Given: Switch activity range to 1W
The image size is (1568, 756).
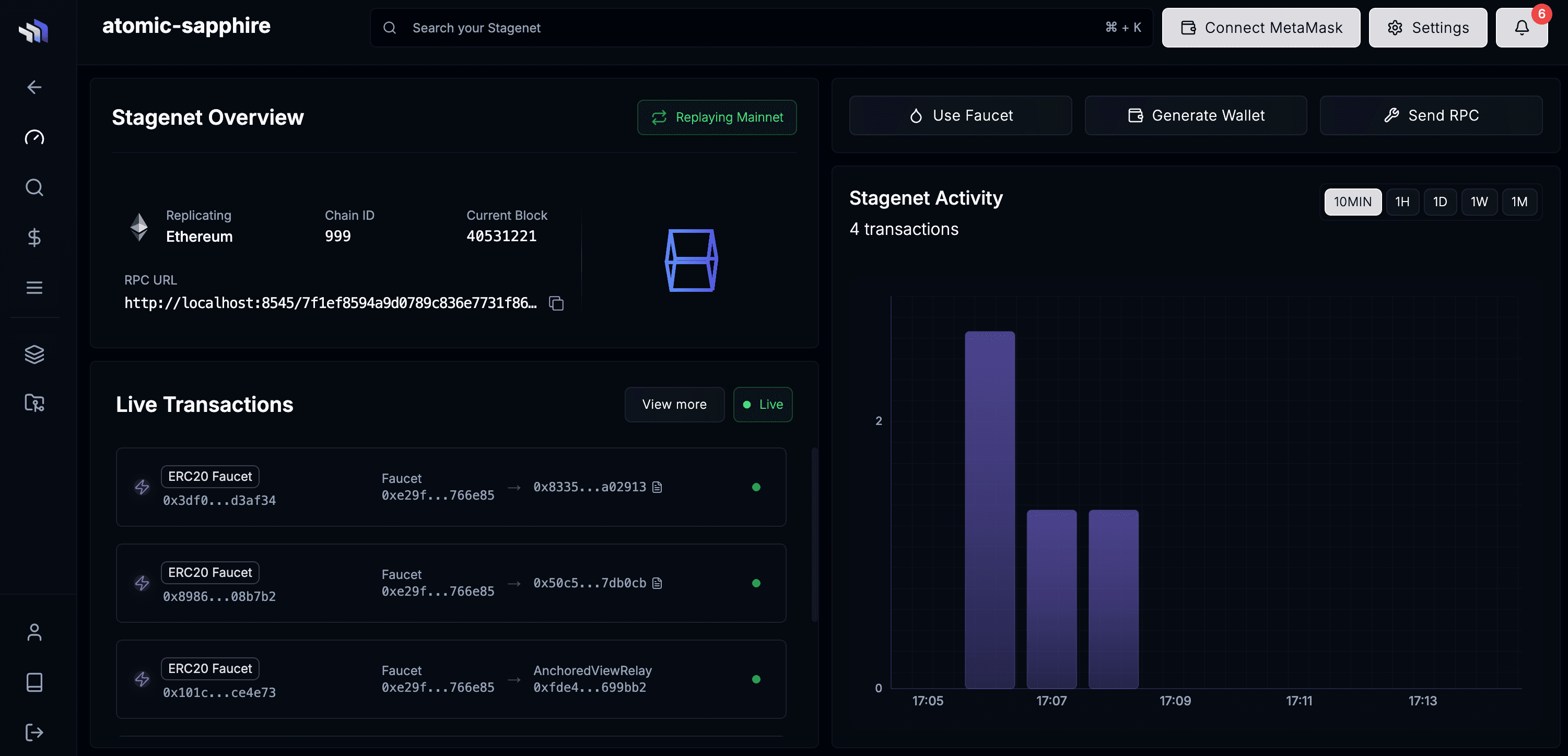Looking at the screenshot, I should (1479, 202).
